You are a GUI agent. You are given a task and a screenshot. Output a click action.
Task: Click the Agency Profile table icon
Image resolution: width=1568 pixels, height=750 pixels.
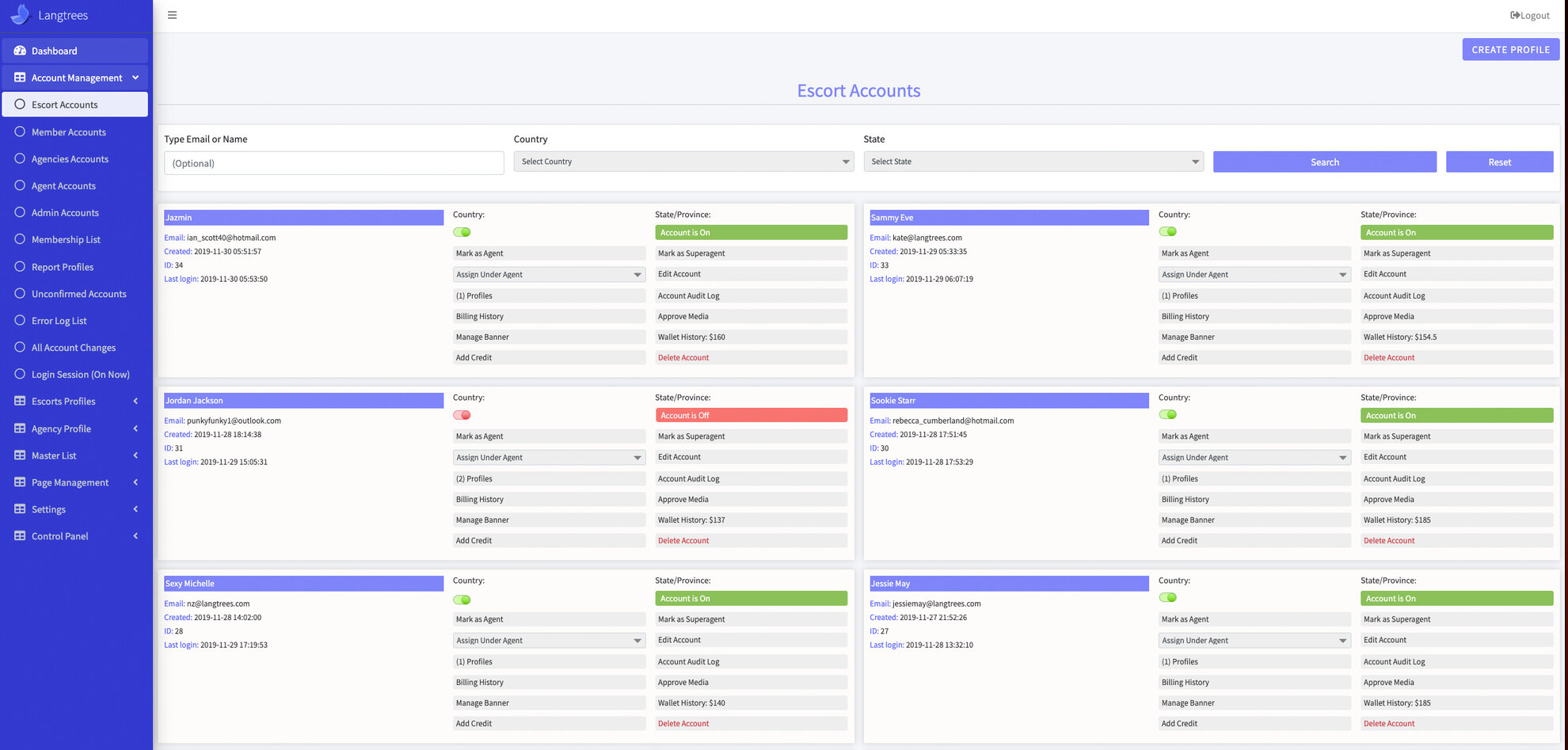point(20,428)
